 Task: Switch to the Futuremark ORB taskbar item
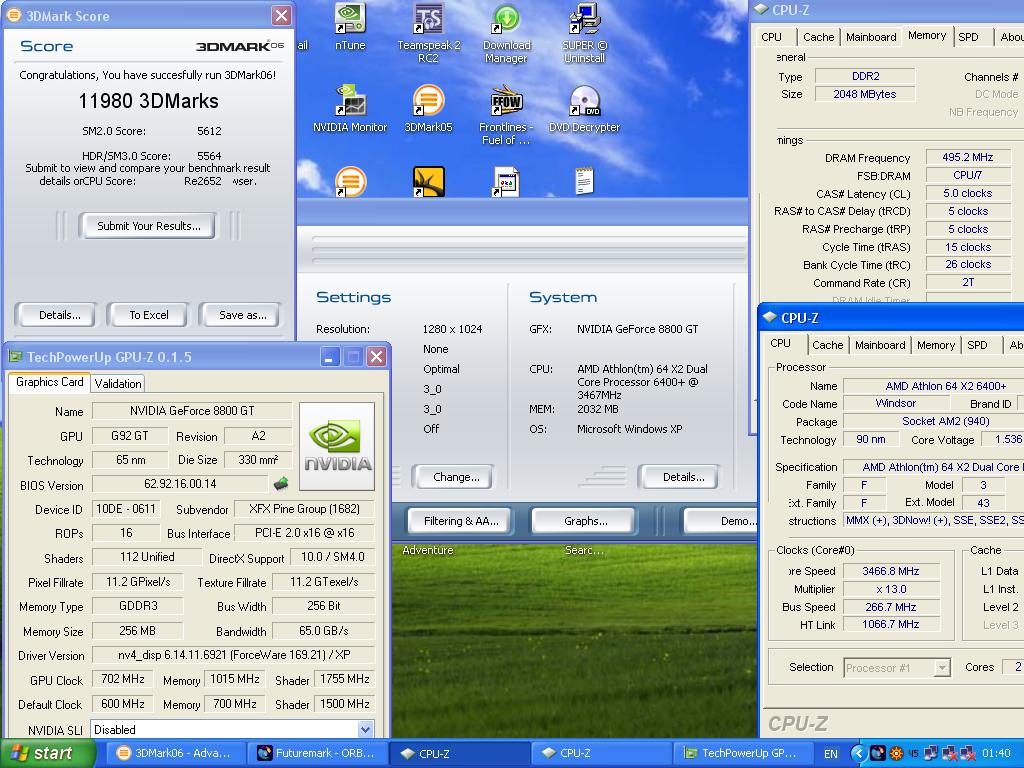click(318, 753)
